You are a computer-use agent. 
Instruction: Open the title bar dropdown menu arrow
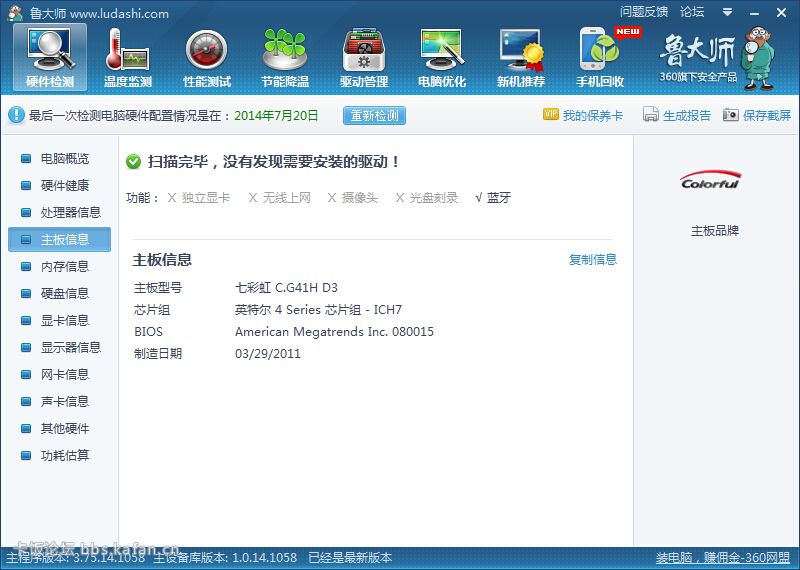point(728,12)
